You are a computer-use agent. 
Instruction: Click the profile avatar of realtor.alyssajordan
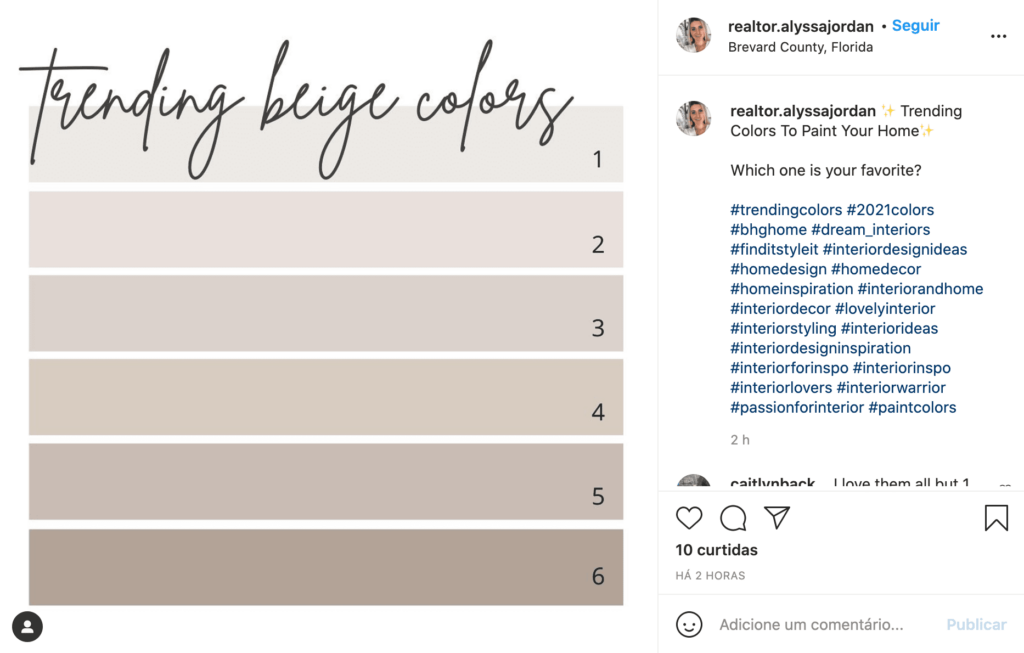point(693,36)
